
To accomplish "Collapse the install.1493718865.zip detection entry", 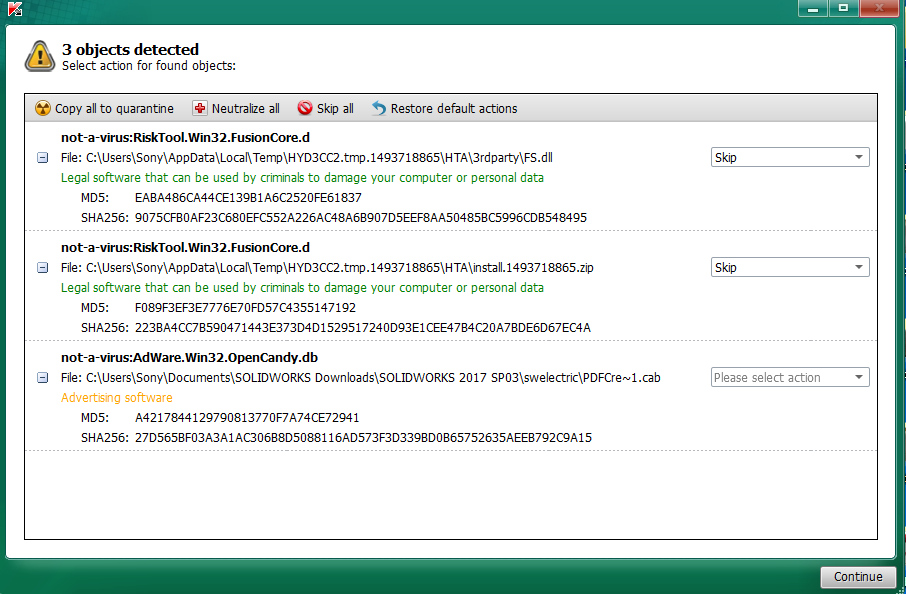I will [43, 267].
